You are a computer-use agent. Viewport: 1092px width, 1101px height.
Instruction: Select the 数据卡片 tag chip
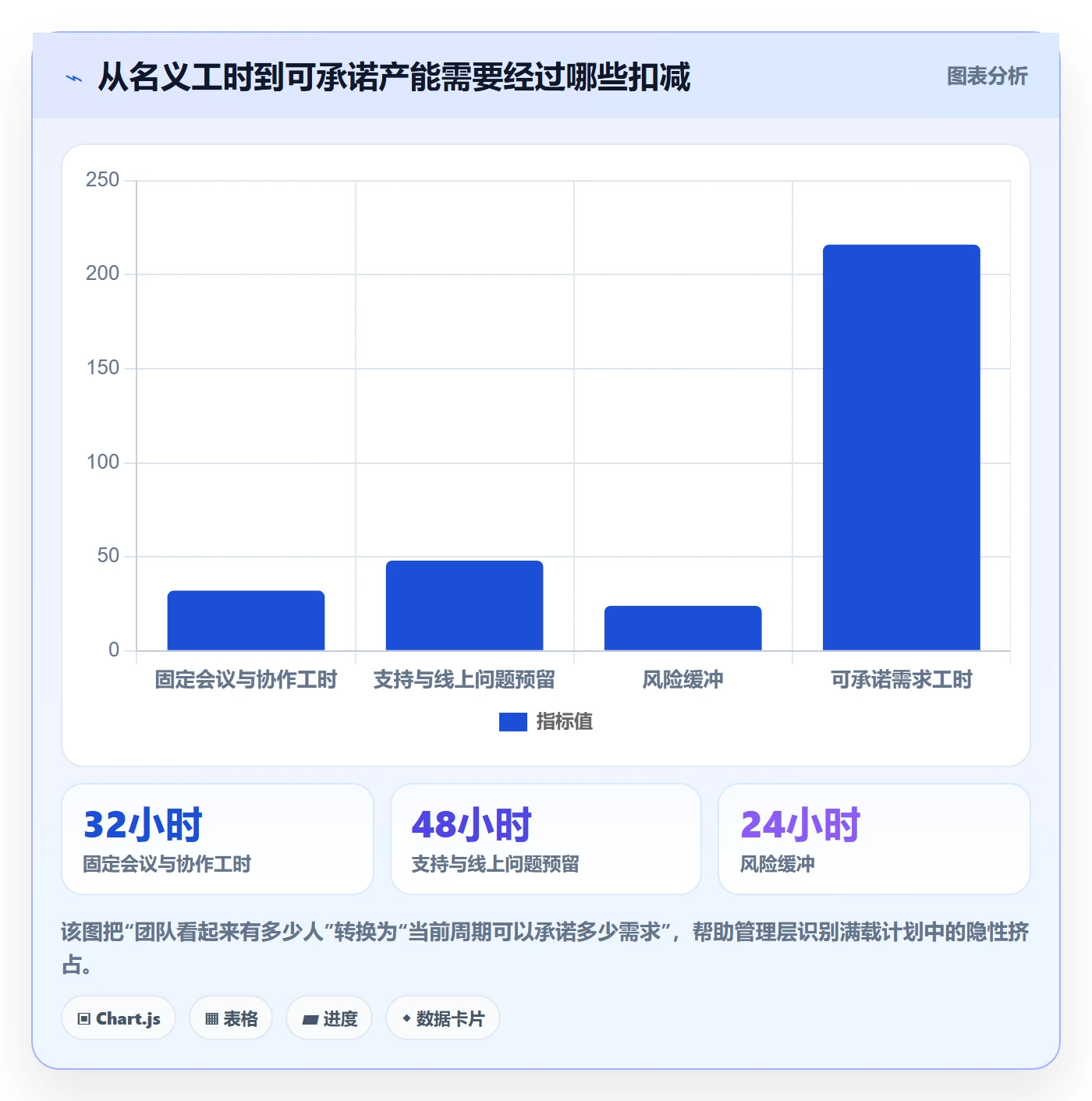point(443,1018)
